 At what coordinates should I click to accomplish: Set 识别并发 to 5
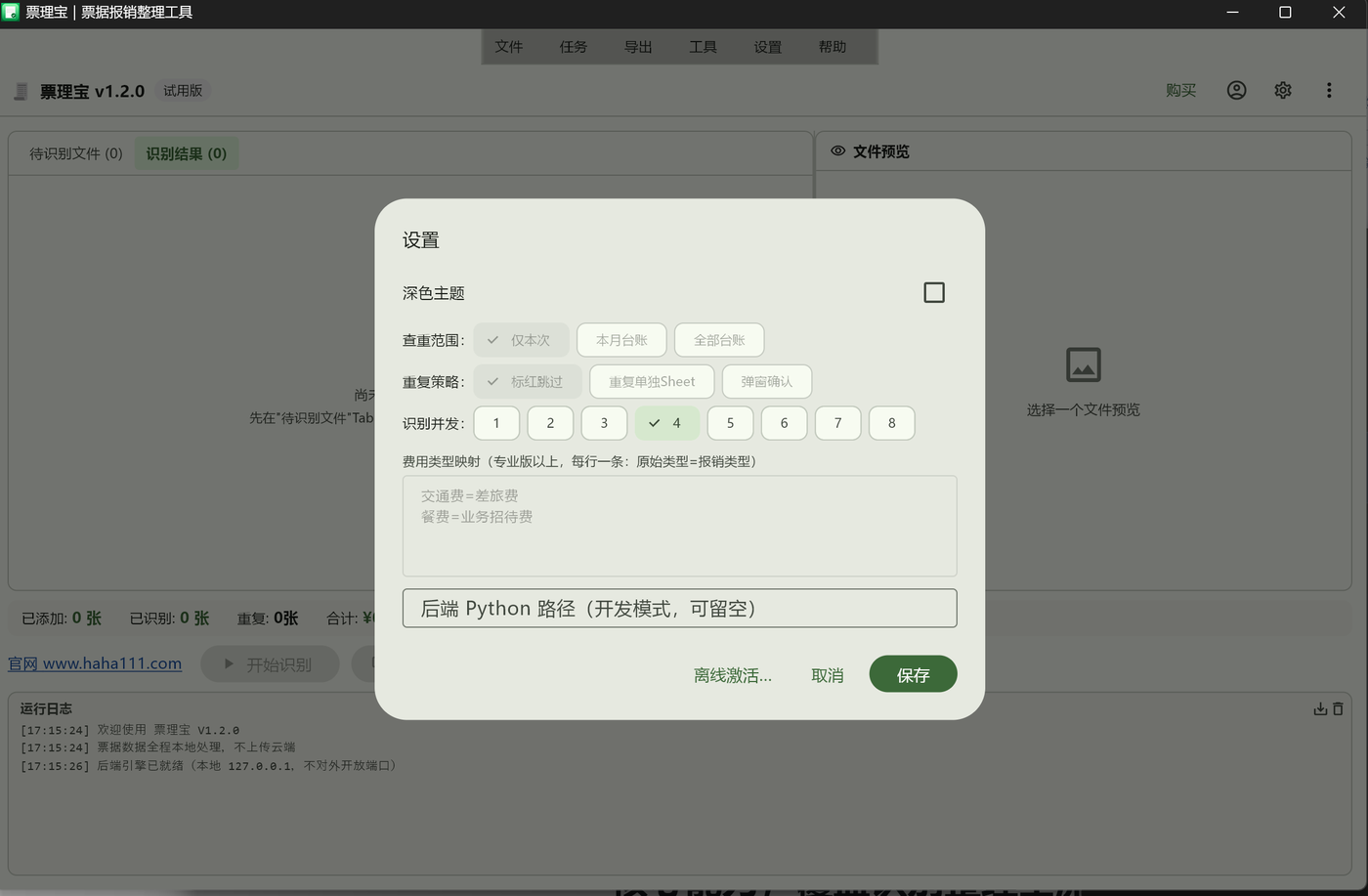pyautogui.click(x=730, y=423)
